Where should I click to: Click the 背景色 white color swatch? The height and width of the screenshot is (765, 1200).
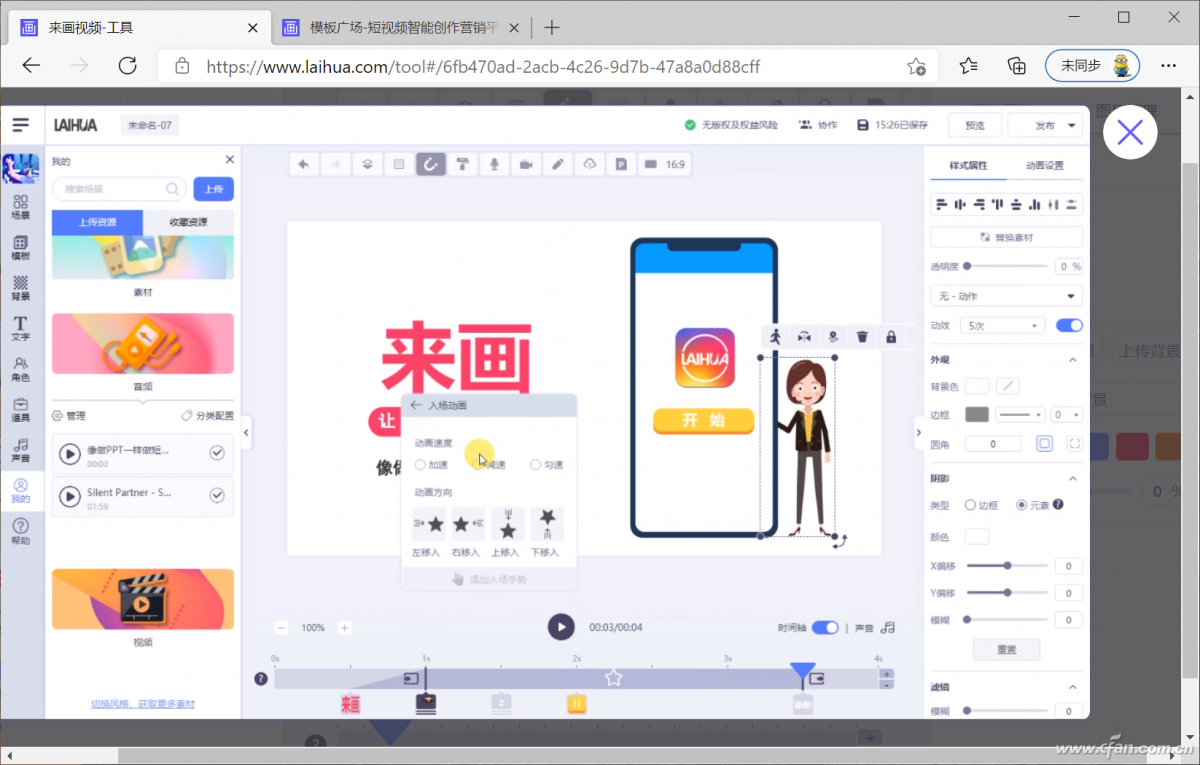tap(976, 386)
